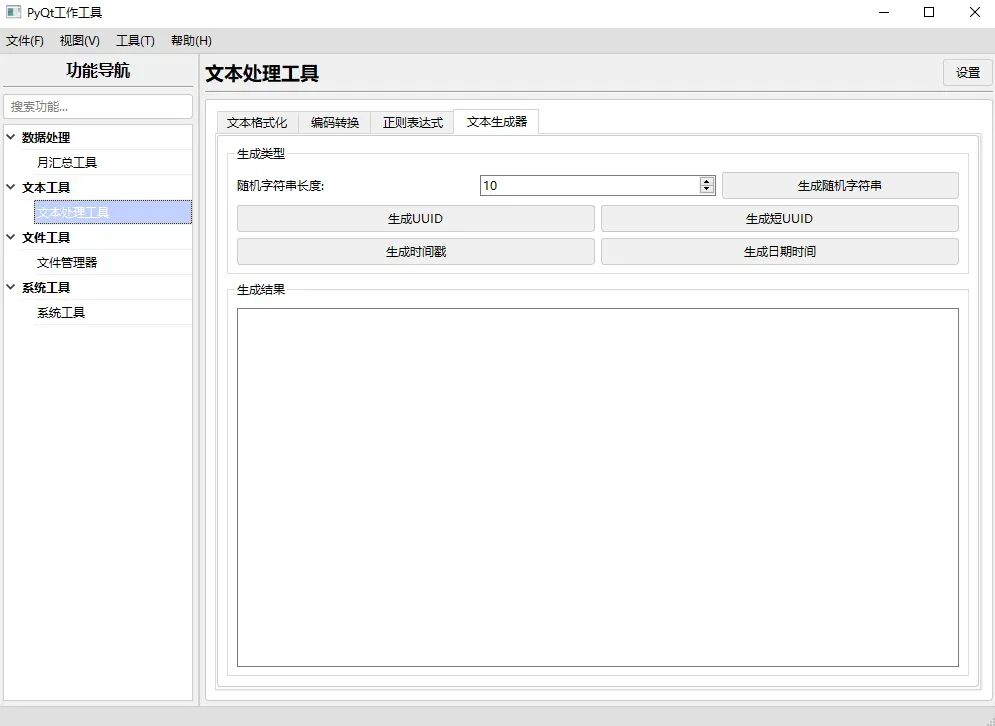The image size is (995, 726).
Task: Switch to the 文本格式化 tab
Action: click(x=257, y=122)
